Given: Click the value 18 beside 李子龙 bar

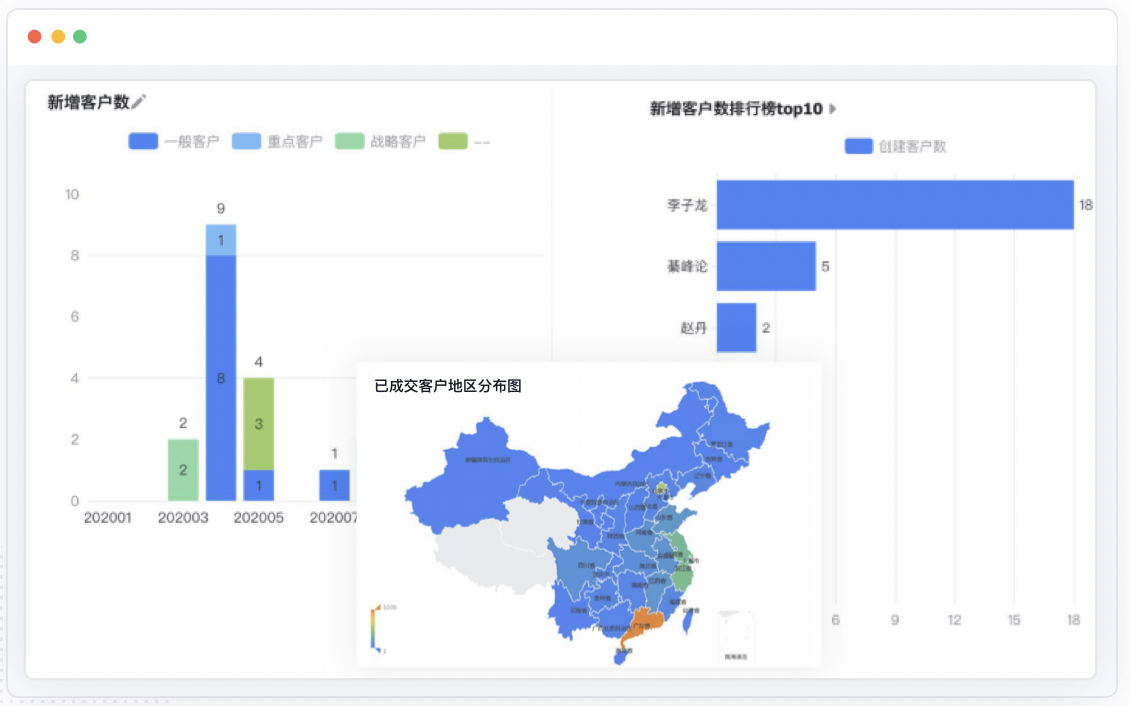Looking at the screenshot, I should pyautogui.click(x=1085, y=205).
